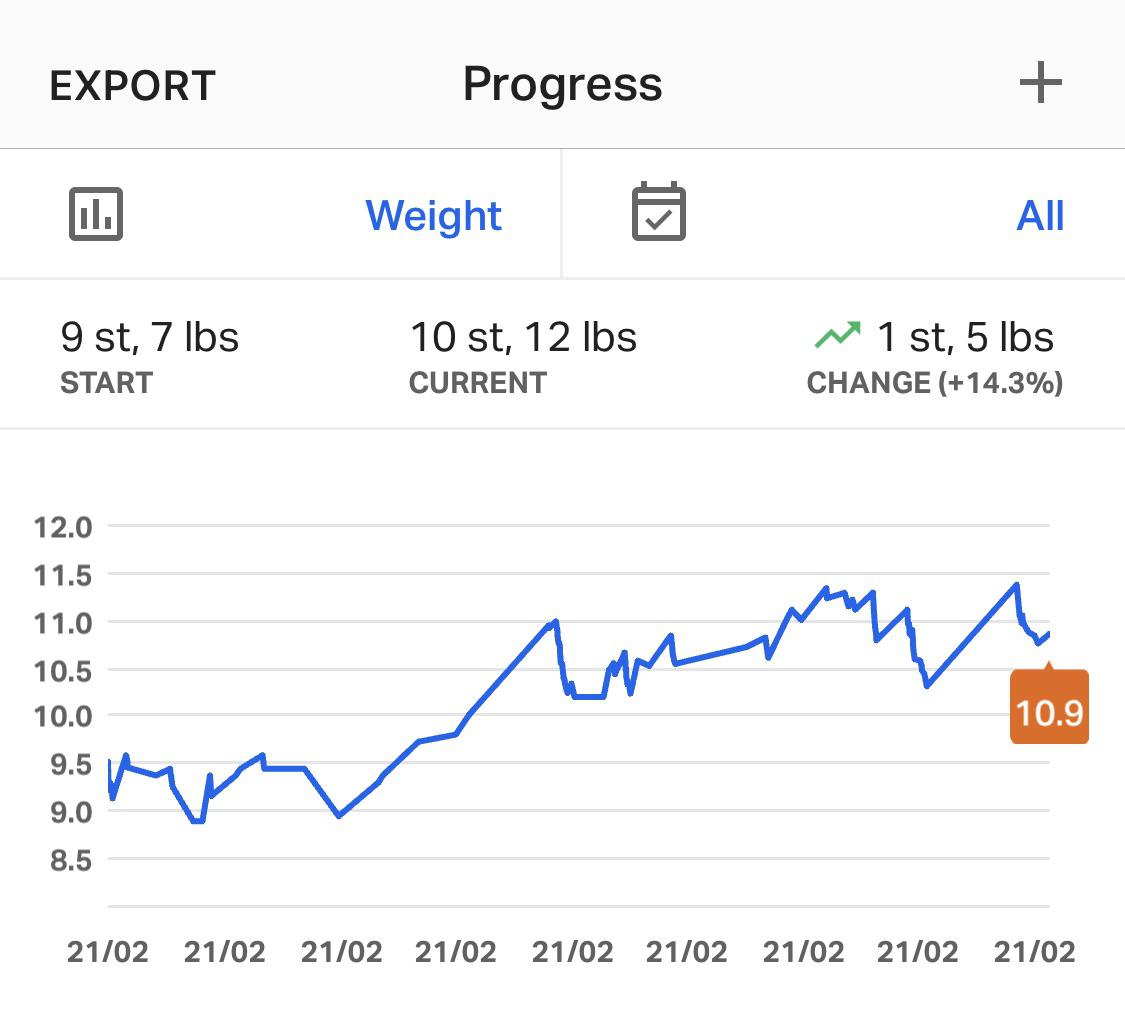Click the CURRENT weight 10 st 12 lbs
Screen dimensions: 1125x1014
click(x=522, y=337)
